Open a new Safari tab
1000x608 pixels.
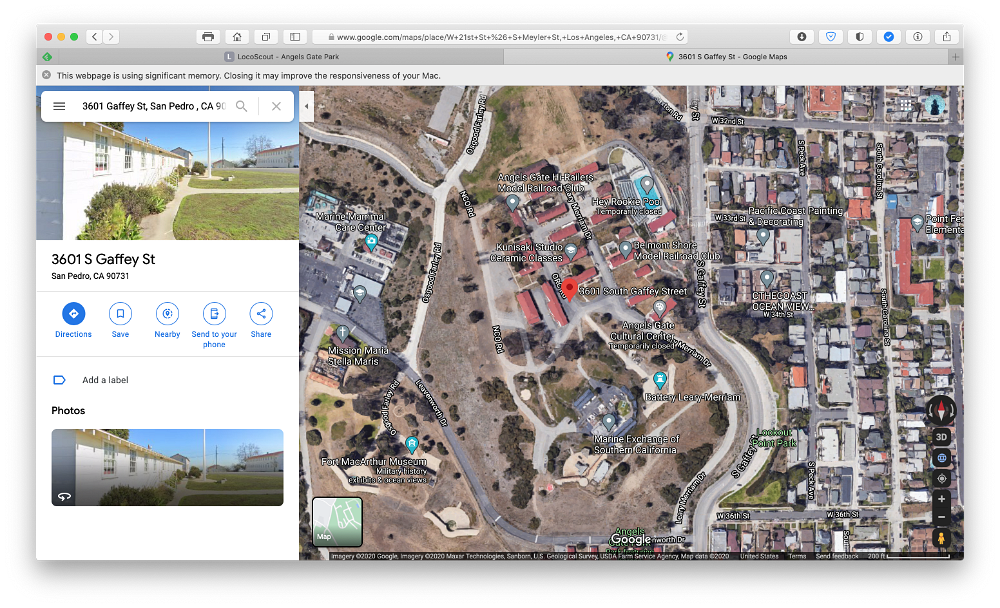tap(955, 57)
